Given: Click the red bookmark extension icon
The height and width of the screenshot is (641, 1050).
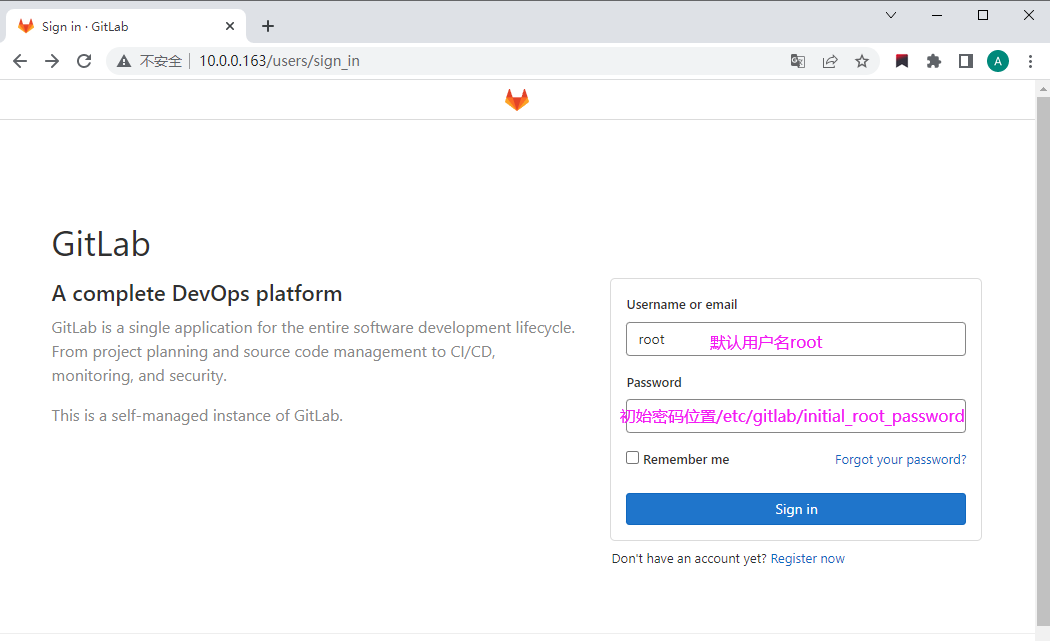Looking at the screenshot, I should 902,61.
